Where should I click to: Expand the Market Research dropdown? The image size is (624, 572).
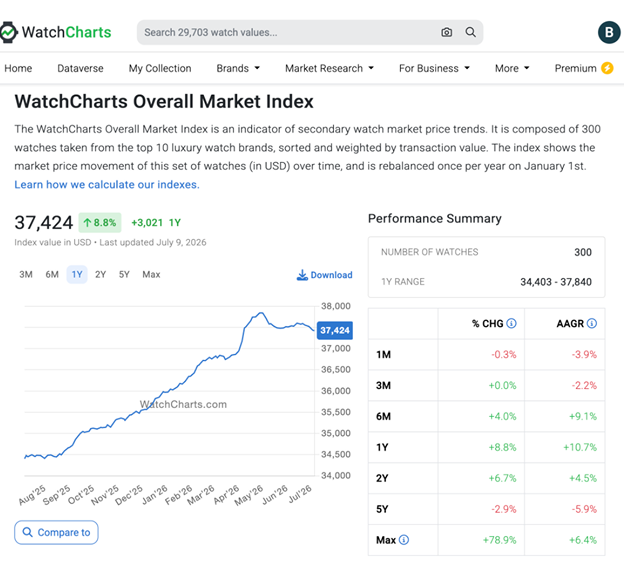330,68
